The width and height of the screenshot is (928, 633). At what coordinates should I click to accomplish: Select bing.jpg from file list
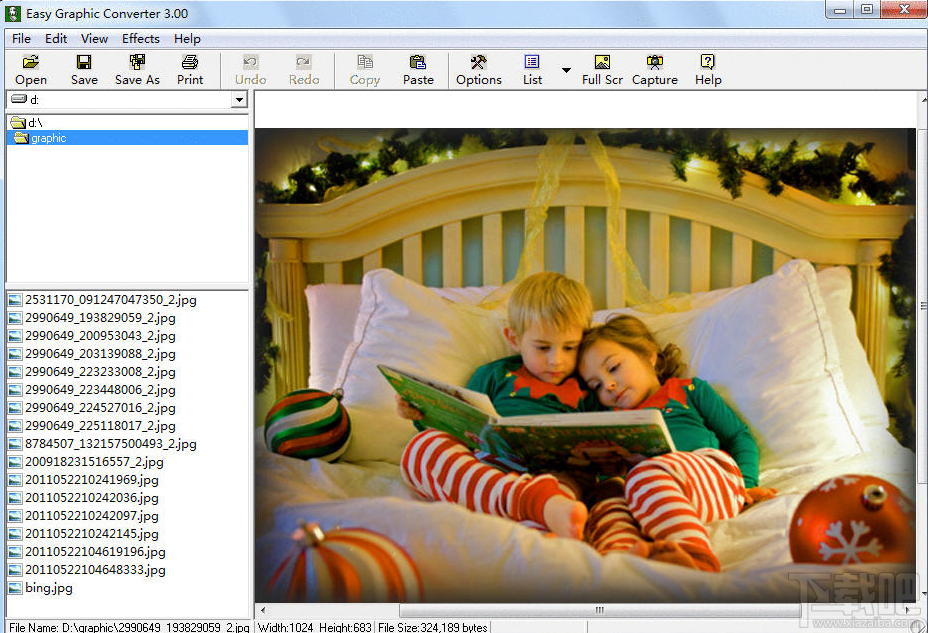pos(46,588)
